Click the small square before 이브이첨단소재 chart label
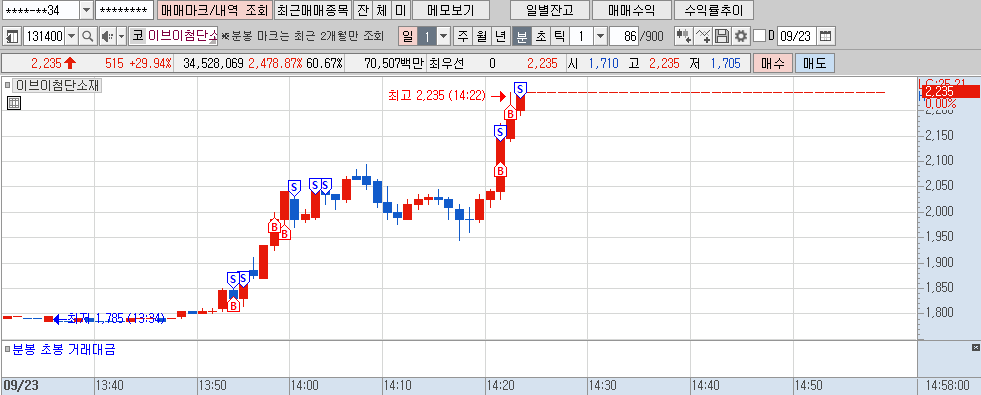Viewport: 981px width, 395px height. [x=8, y=85]
